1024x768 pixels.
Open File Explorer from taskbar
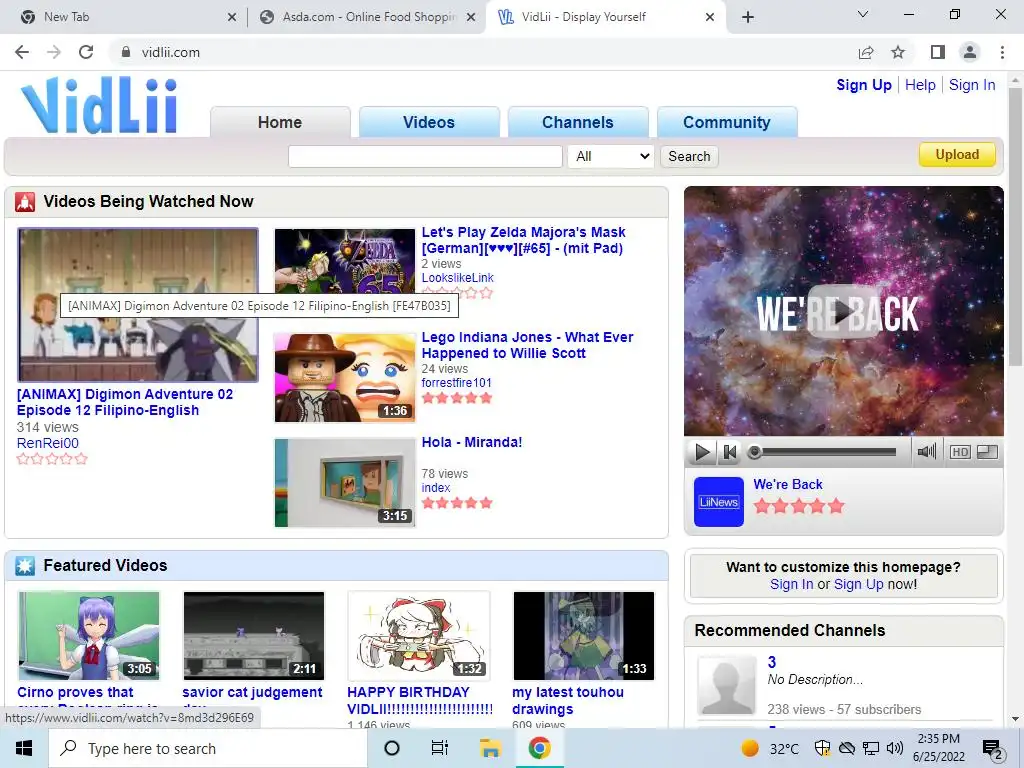tap(490, 748)
